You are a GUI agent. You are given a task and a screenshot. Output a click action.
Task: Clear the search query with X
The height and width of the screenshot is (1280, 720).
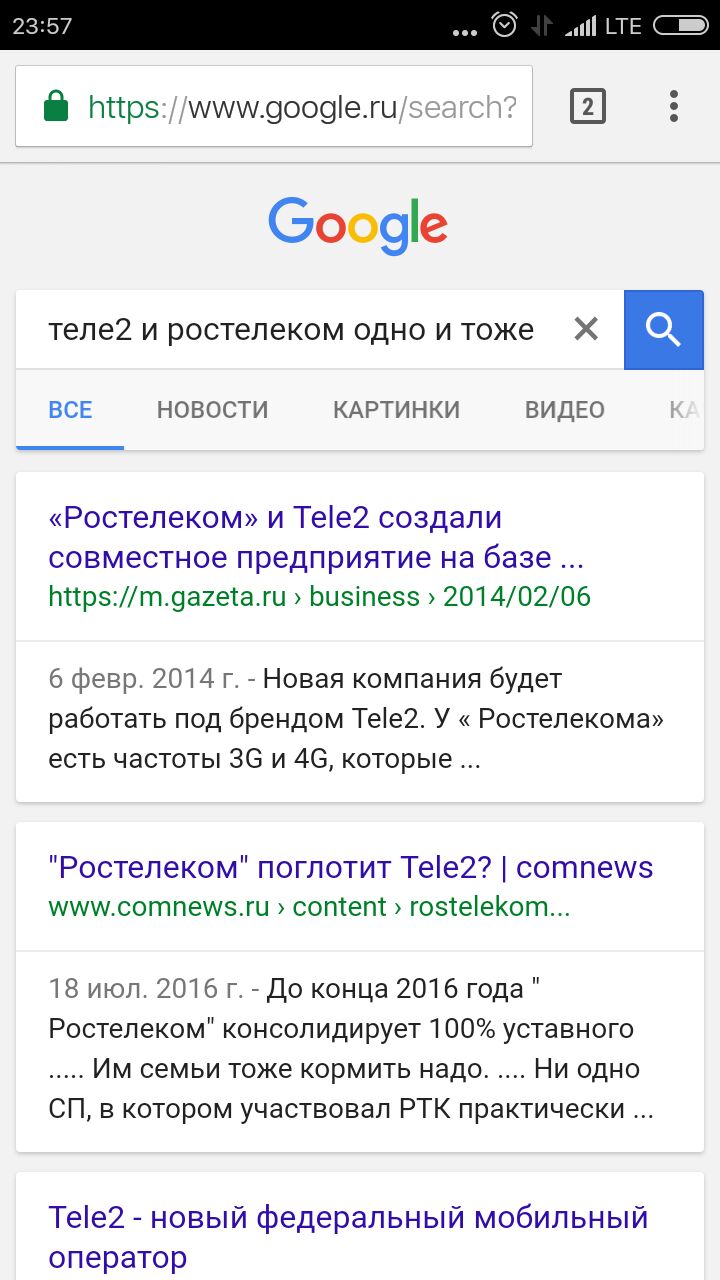point(586,329)
